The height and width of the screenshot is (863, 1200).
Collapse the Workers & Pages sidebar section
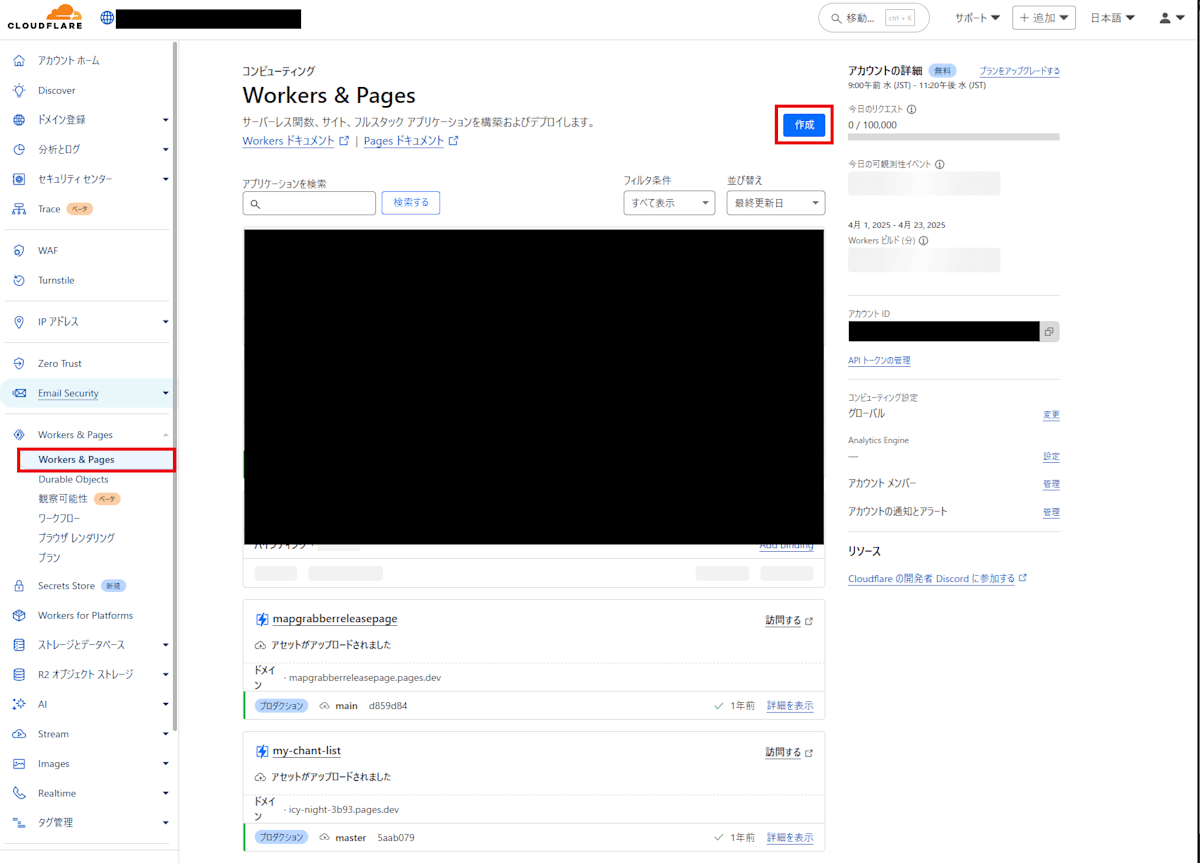pos(166,435)
